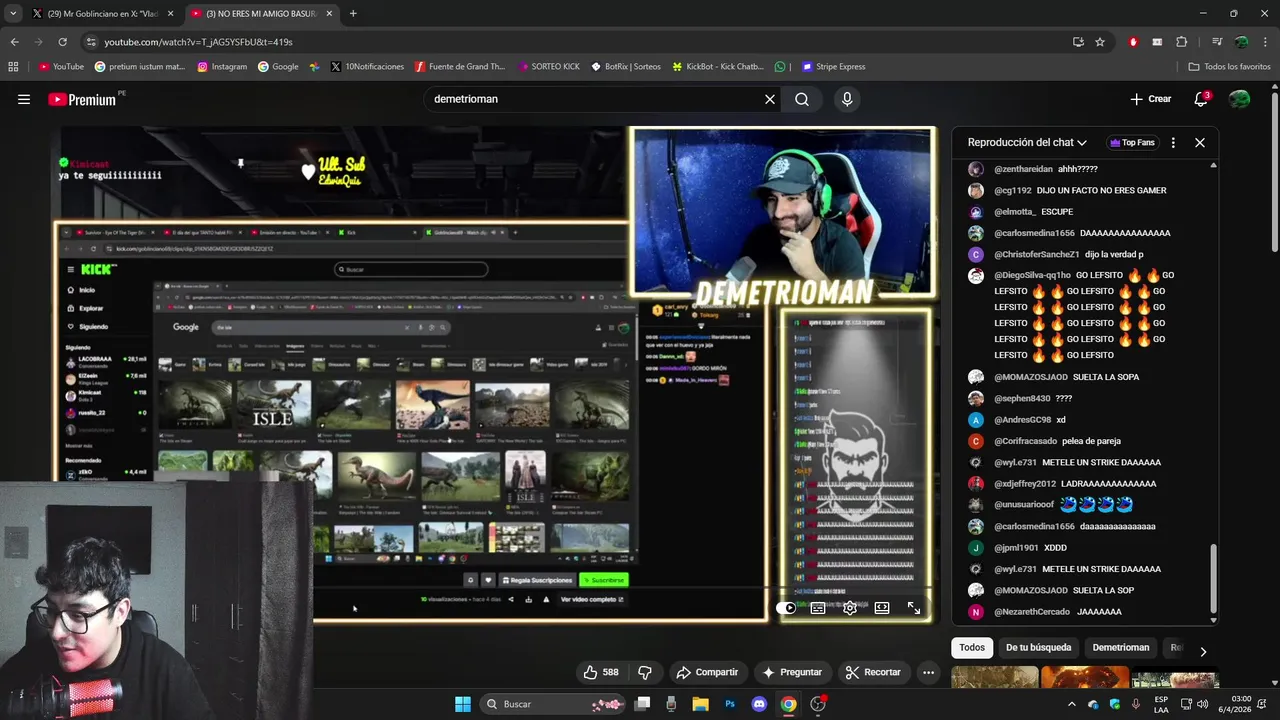Open clock and date flyout
1280x720 pixels.
(1241, 704)
